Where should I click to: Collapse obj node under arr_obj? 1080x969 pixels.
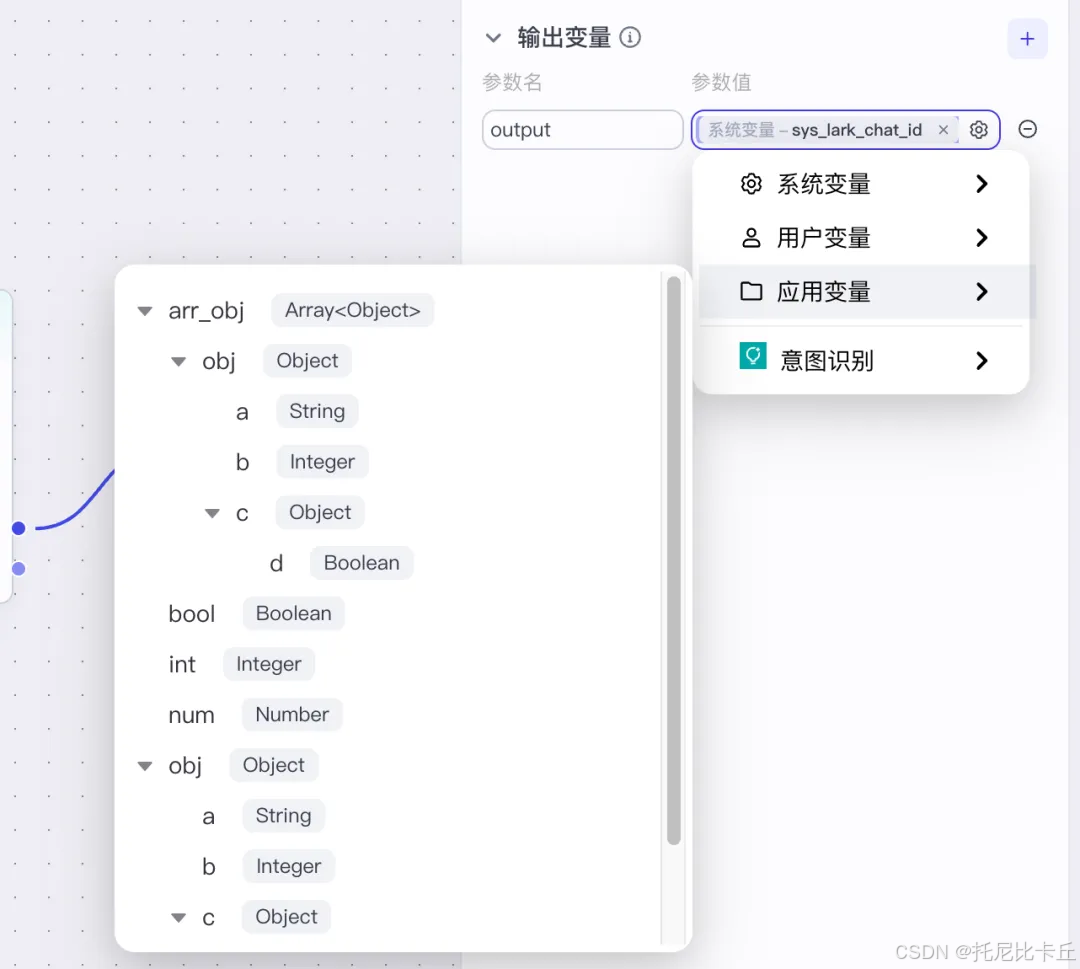(x=178, y=362)
